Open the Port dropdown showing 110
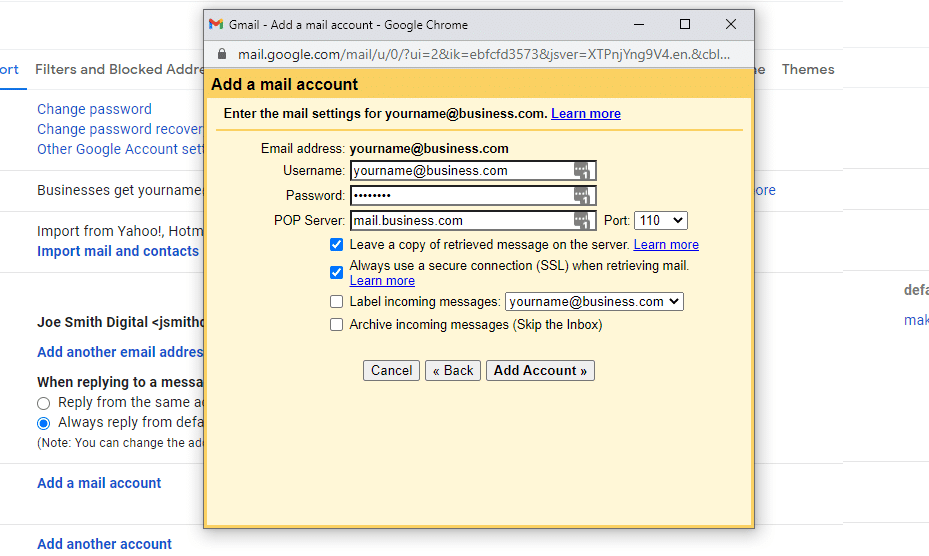Viewport: 929px width, 556px height. click(x=660, y=221)
